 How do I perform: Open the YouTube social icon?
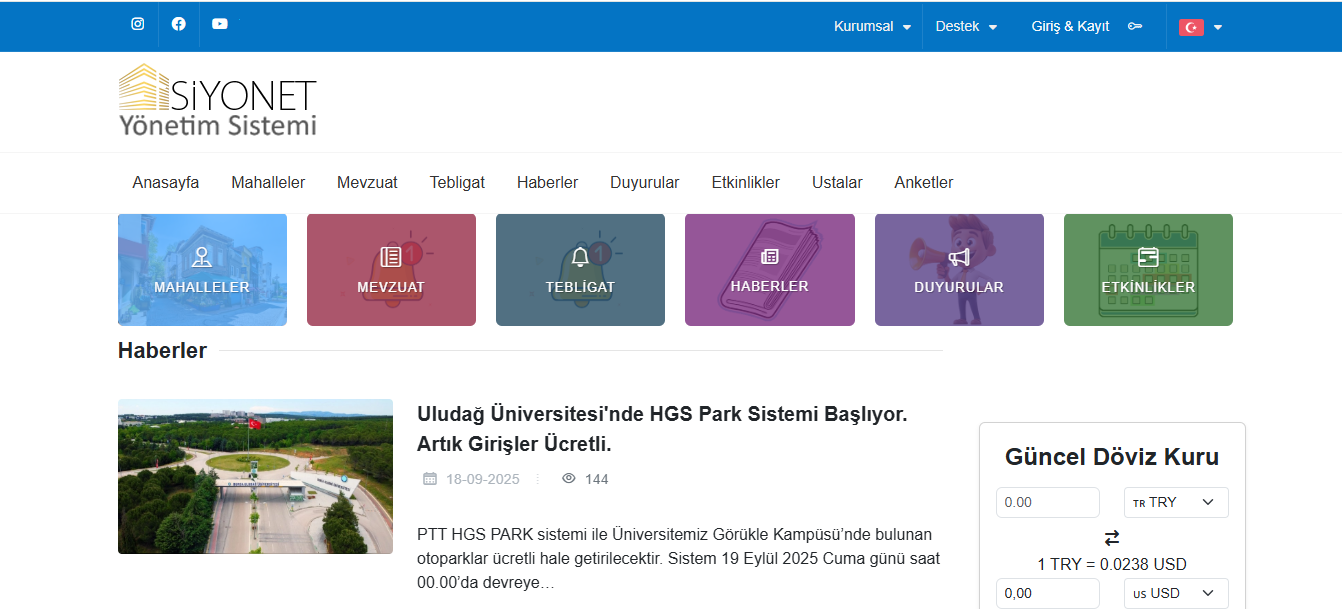(220, 25)
